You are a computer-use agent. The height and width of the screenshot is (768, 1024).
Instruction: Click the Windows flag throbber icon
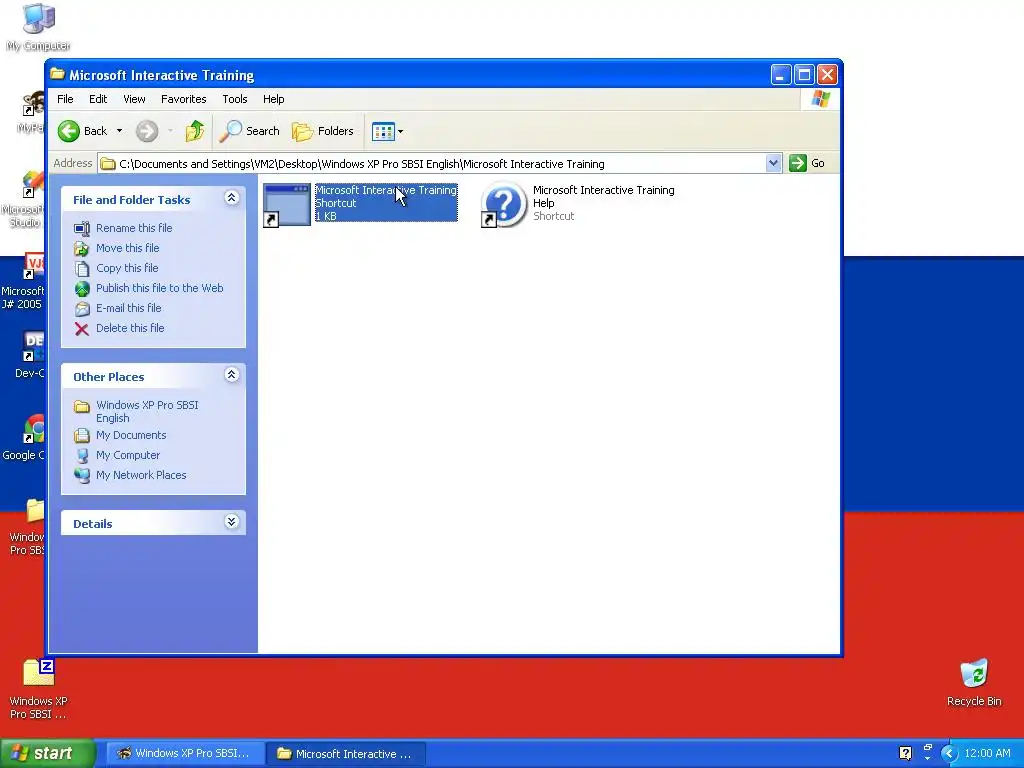click(820, 99)
